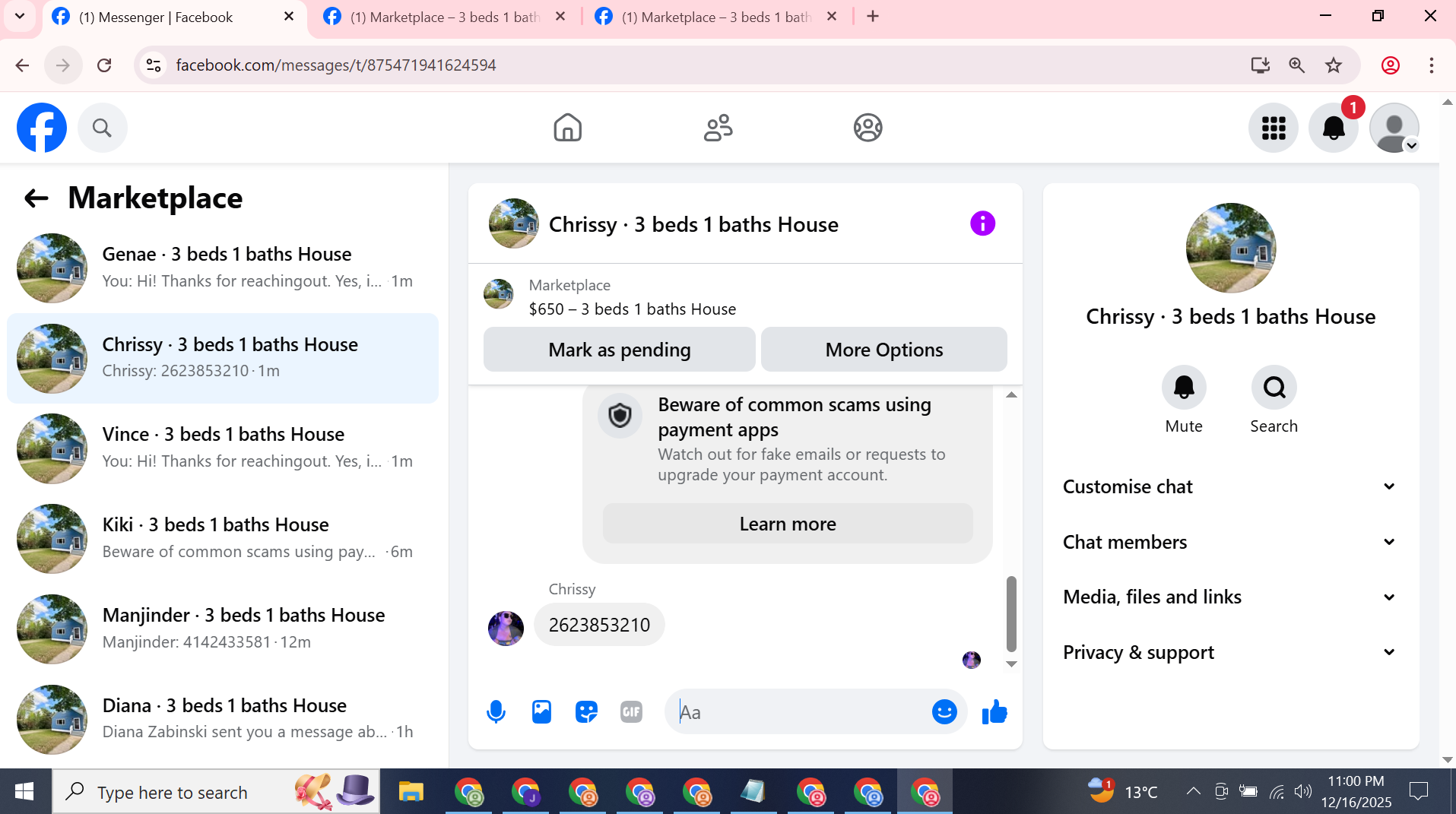This screenshot has height=814, width=1456.
Task: Open the weather widget showing 13°C
Action: click(x=1122, y=792)
